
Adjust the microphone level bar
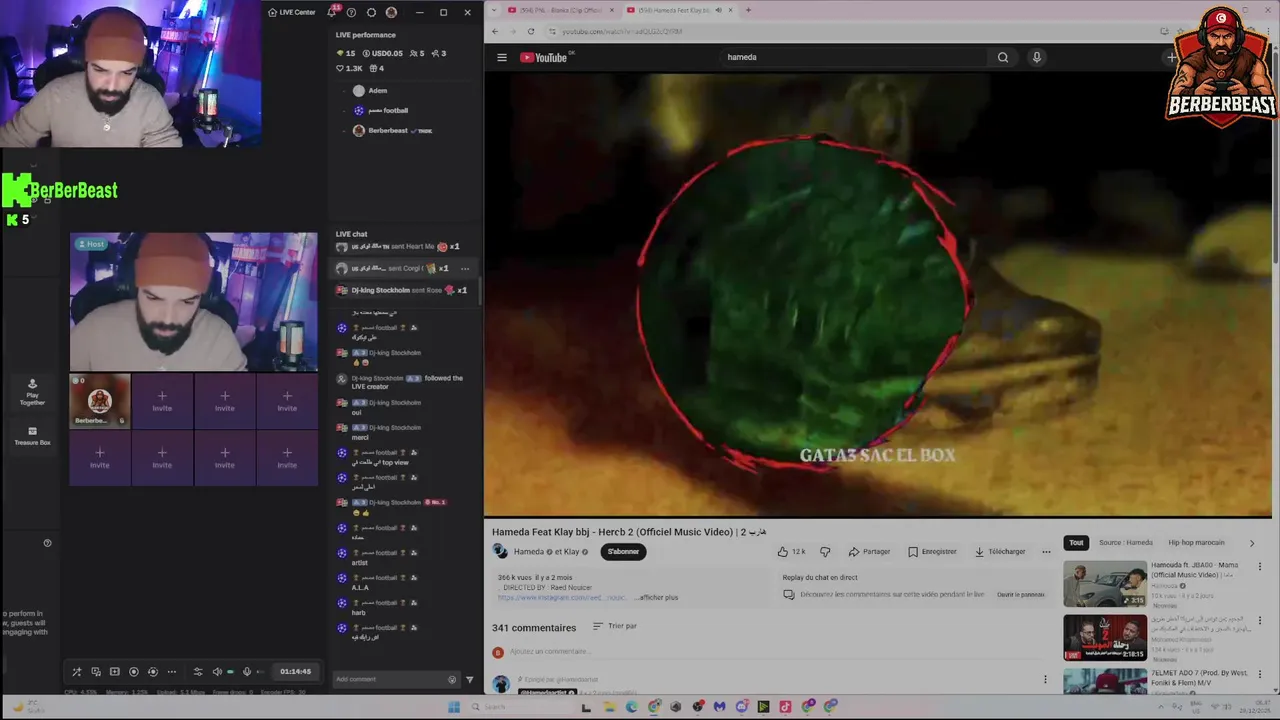pyautogui.click(x=260, y=672)
